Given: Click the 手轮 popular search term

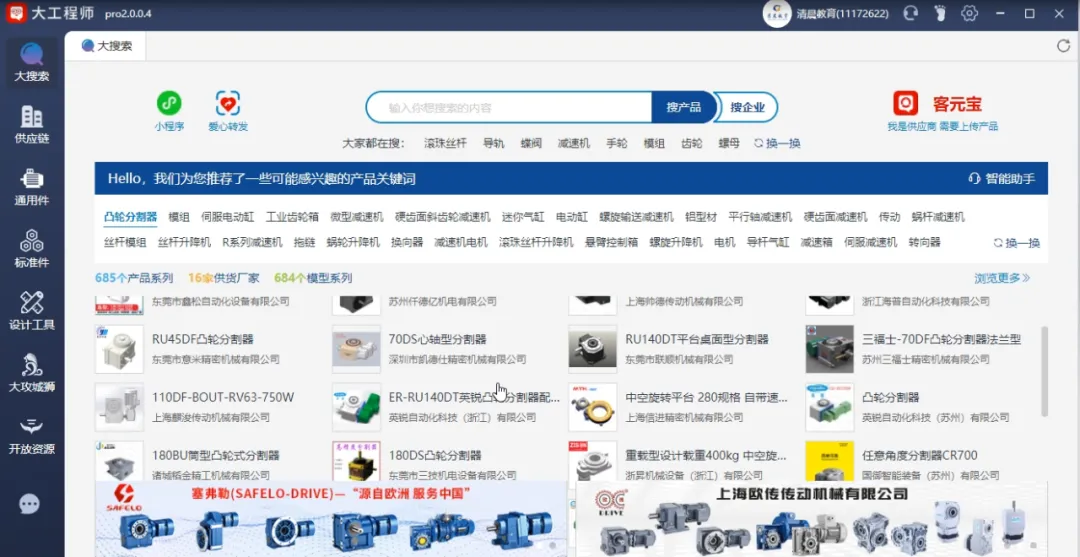Looking at the screenshot, I should point(616,143).
